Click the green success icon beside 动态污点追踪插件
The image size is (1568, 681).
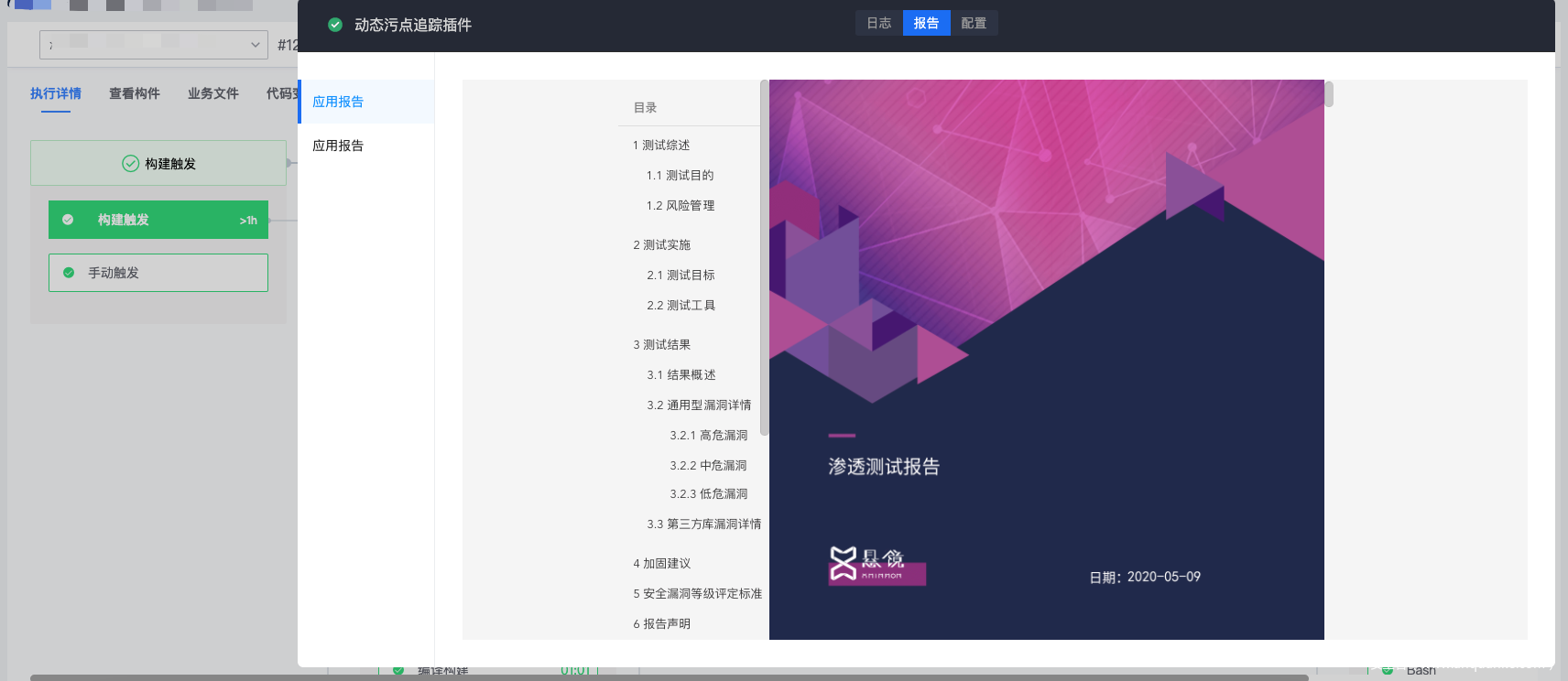pos(335,25)
